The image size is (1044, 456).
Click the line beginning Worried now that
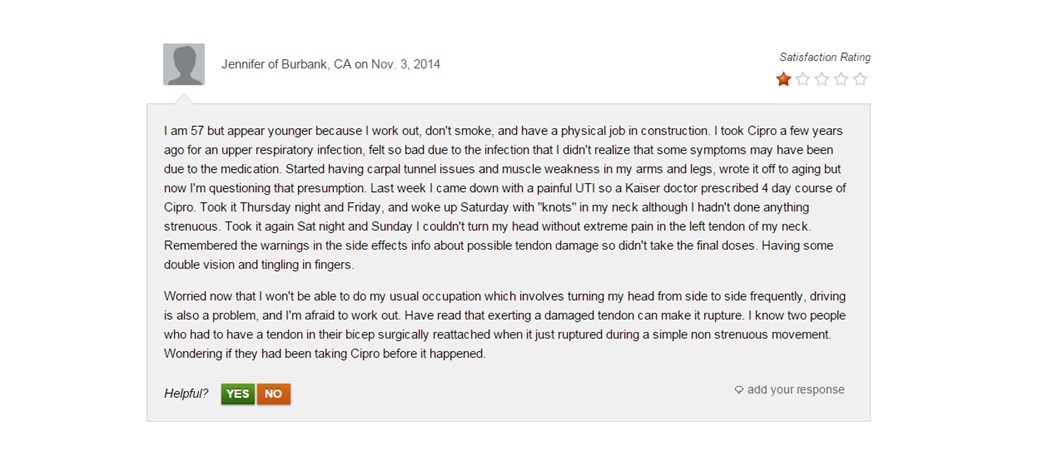(505, 296)
